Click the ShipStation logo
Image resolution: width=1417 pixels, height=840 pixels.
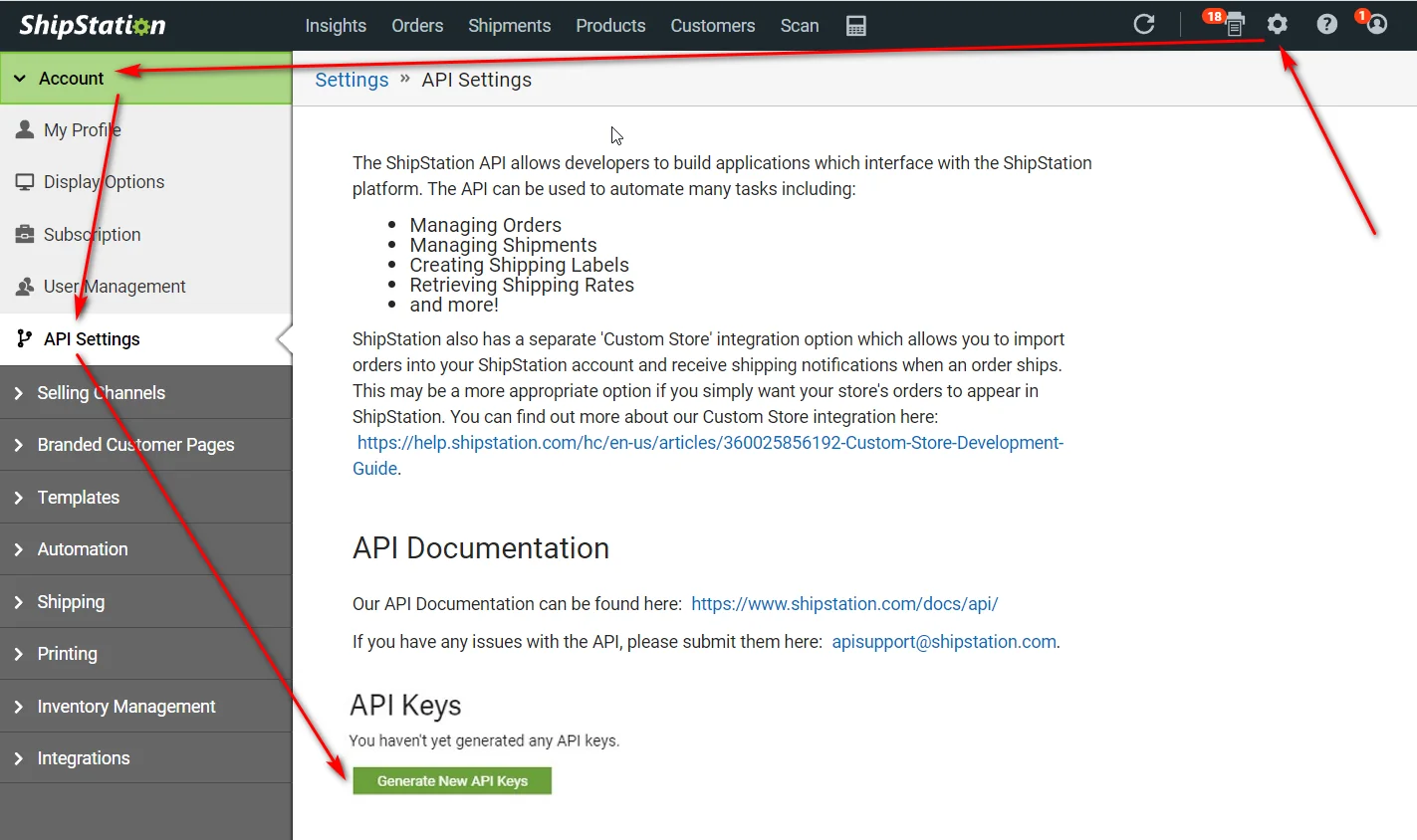pyautogui.click(x=93, y=25)
